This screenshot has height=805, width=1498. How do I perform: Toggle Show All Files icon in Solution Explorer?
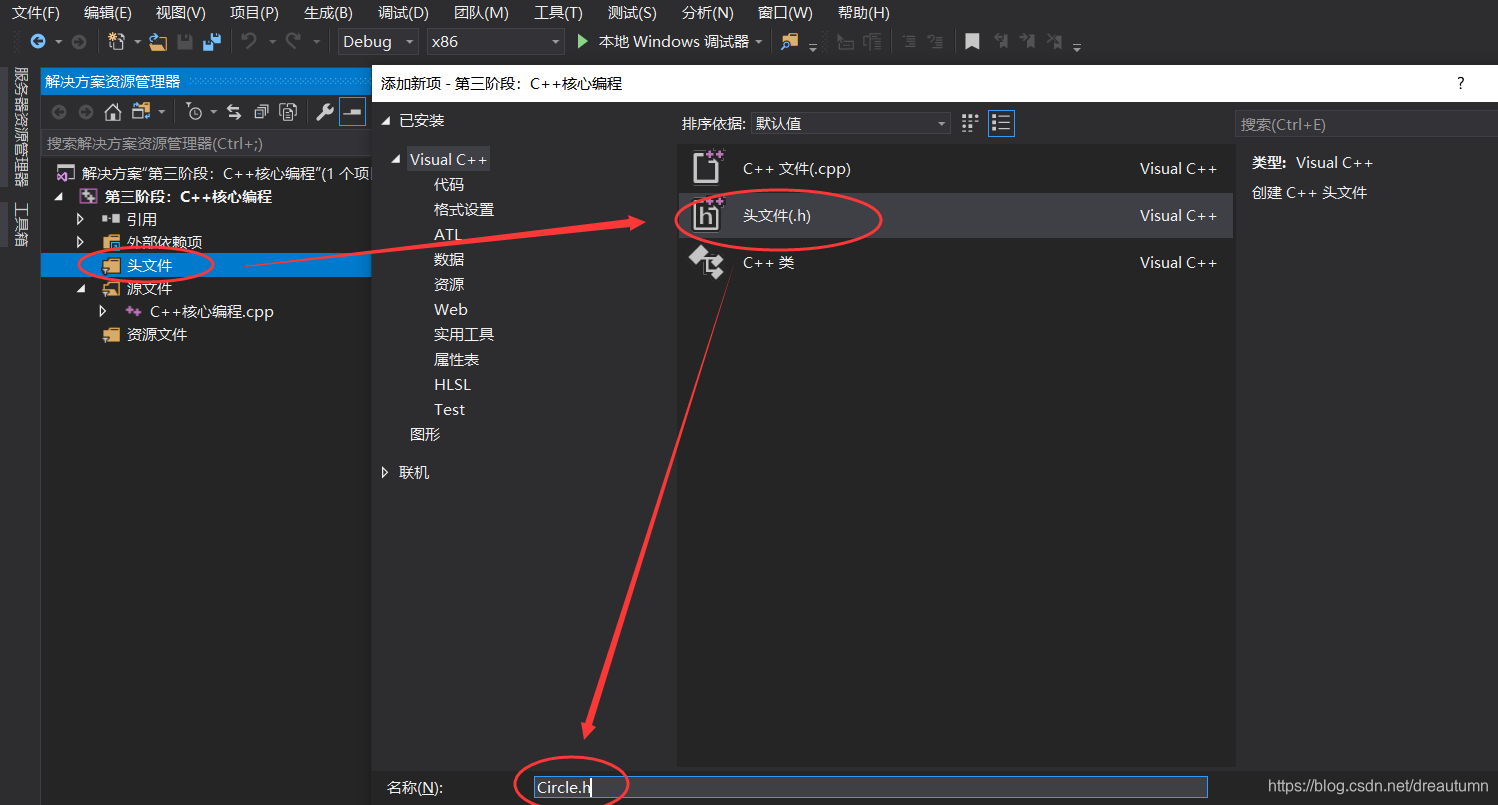pos(288,112)
